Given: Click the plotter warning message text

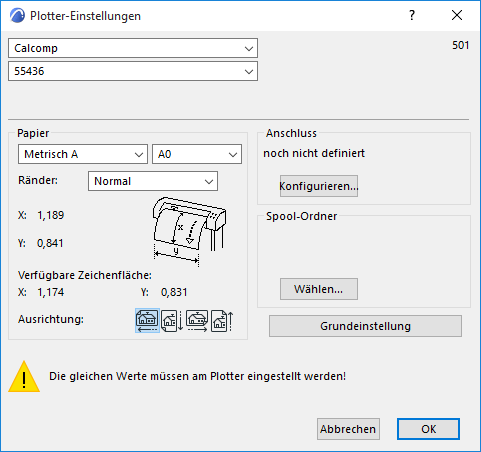Looking at the screenshot, I should [197, 376].
